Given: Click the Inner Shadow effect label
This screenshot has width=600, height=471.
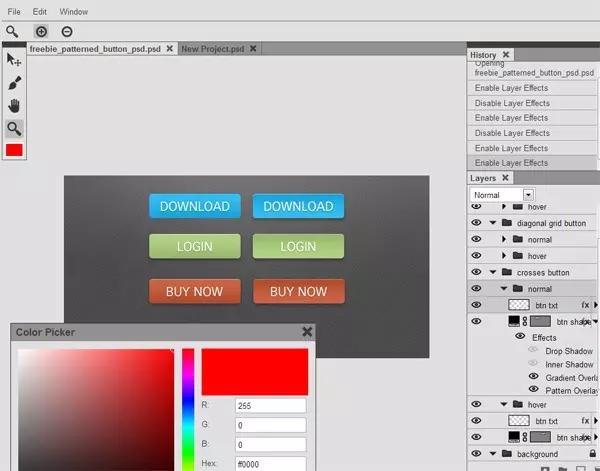Looking at the screenshot, I should (x=569, y=365).
